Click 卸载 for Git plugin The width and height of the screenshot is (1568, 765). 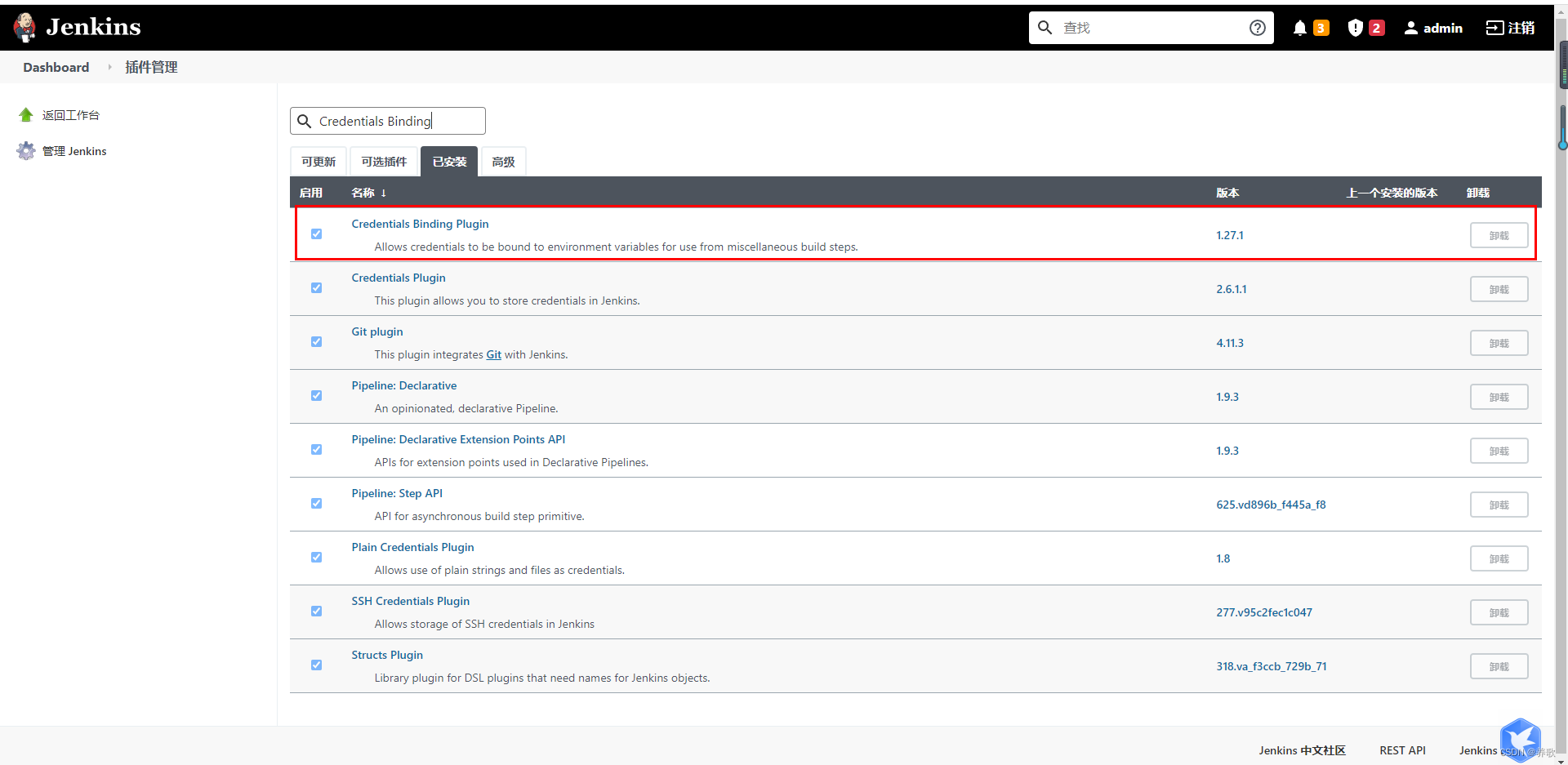1499,343
